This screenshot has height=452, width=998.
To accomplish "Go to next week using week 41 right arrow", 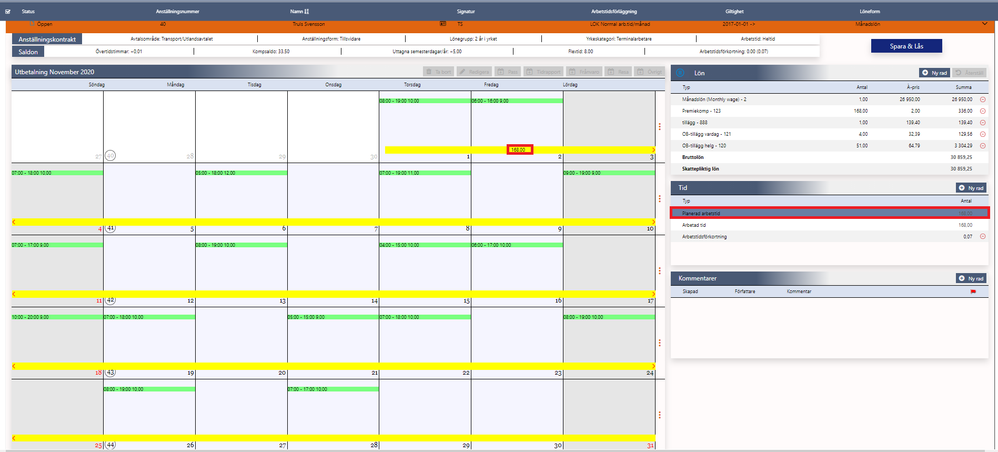I will (x=653, y=222).
